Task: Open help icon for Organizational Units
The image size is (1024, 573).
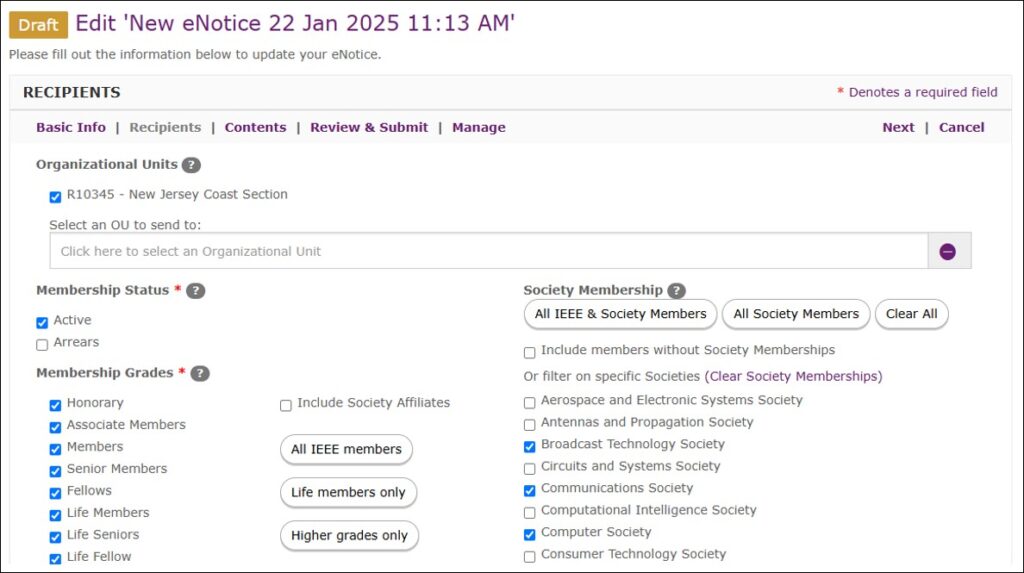Action: 191,165
